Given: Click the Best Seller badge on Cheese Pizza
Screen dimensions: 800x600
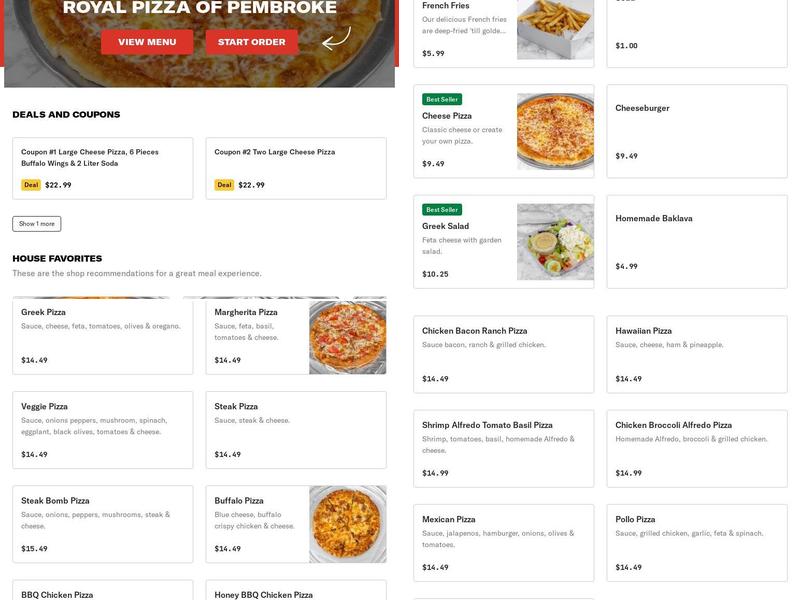Looking at the screenshot, I should click(439, 99).
